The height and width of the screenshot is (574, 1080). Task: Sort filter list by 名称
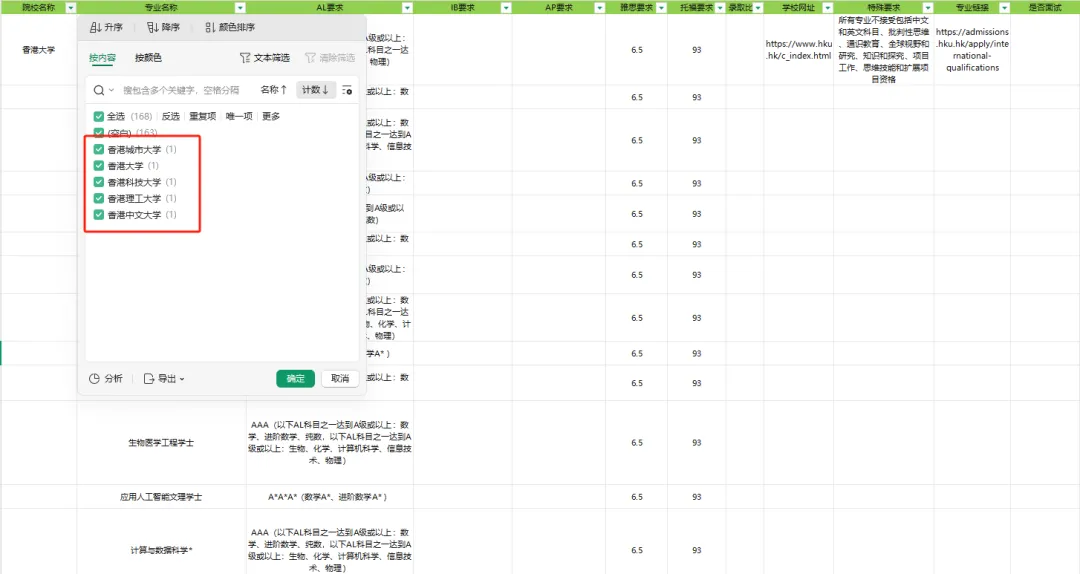point(273,90)
